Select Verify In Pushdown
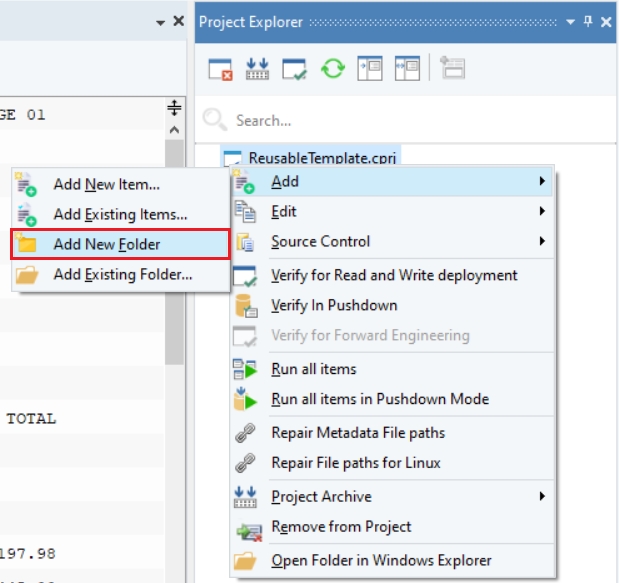The image size is (619, 583). [x=334, y=305]
